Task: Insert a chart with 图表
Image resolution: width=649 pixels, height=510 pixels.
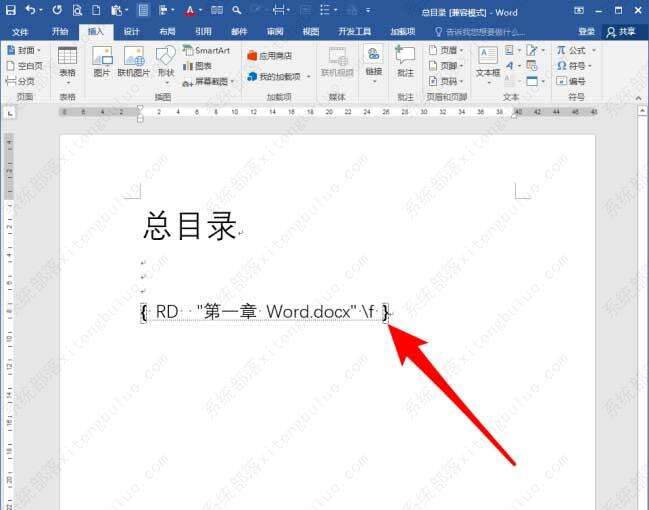Action: tap(197, 66)
